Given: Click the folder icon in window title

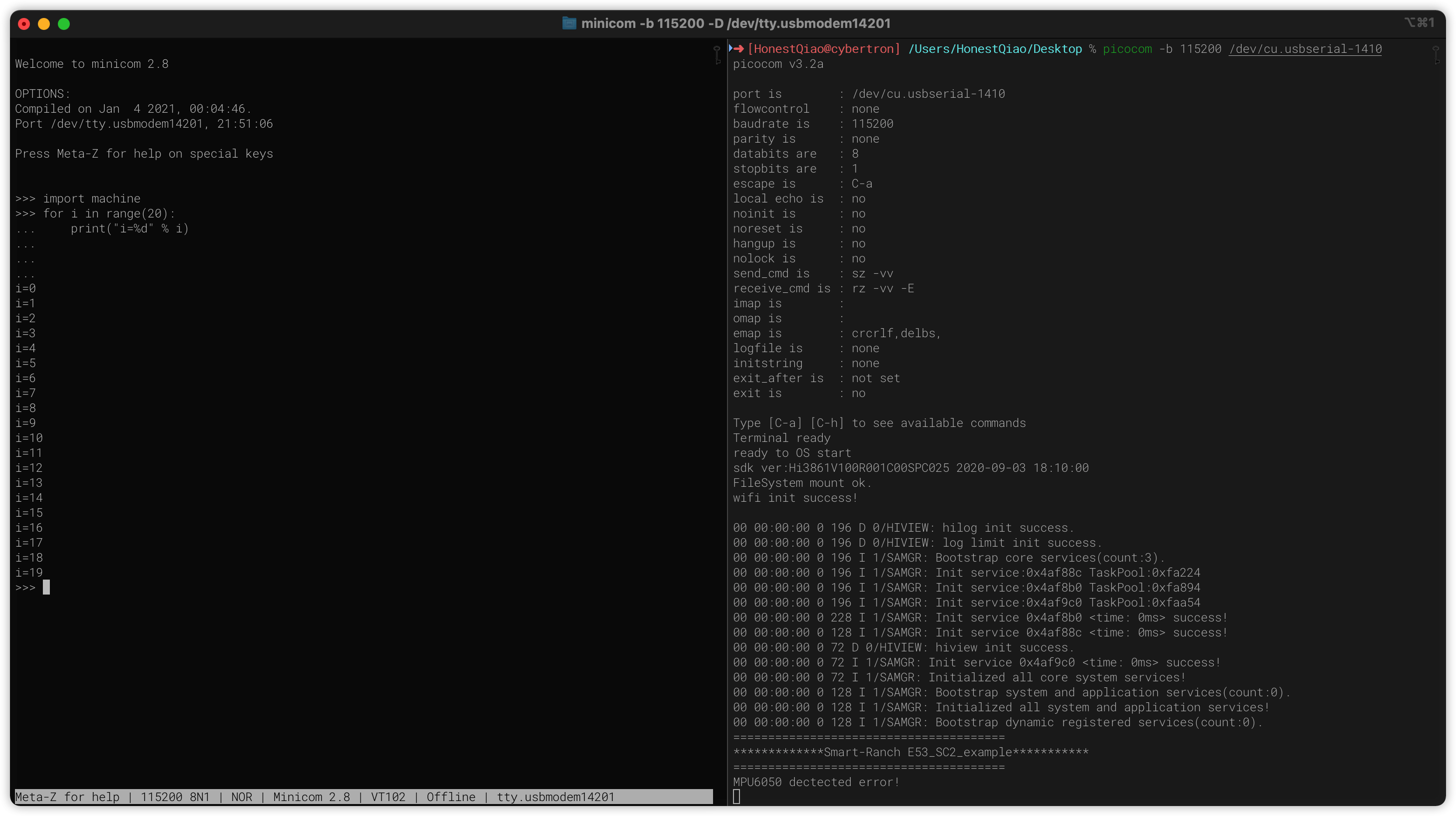Looking at the screenshot, I should 568,23.
